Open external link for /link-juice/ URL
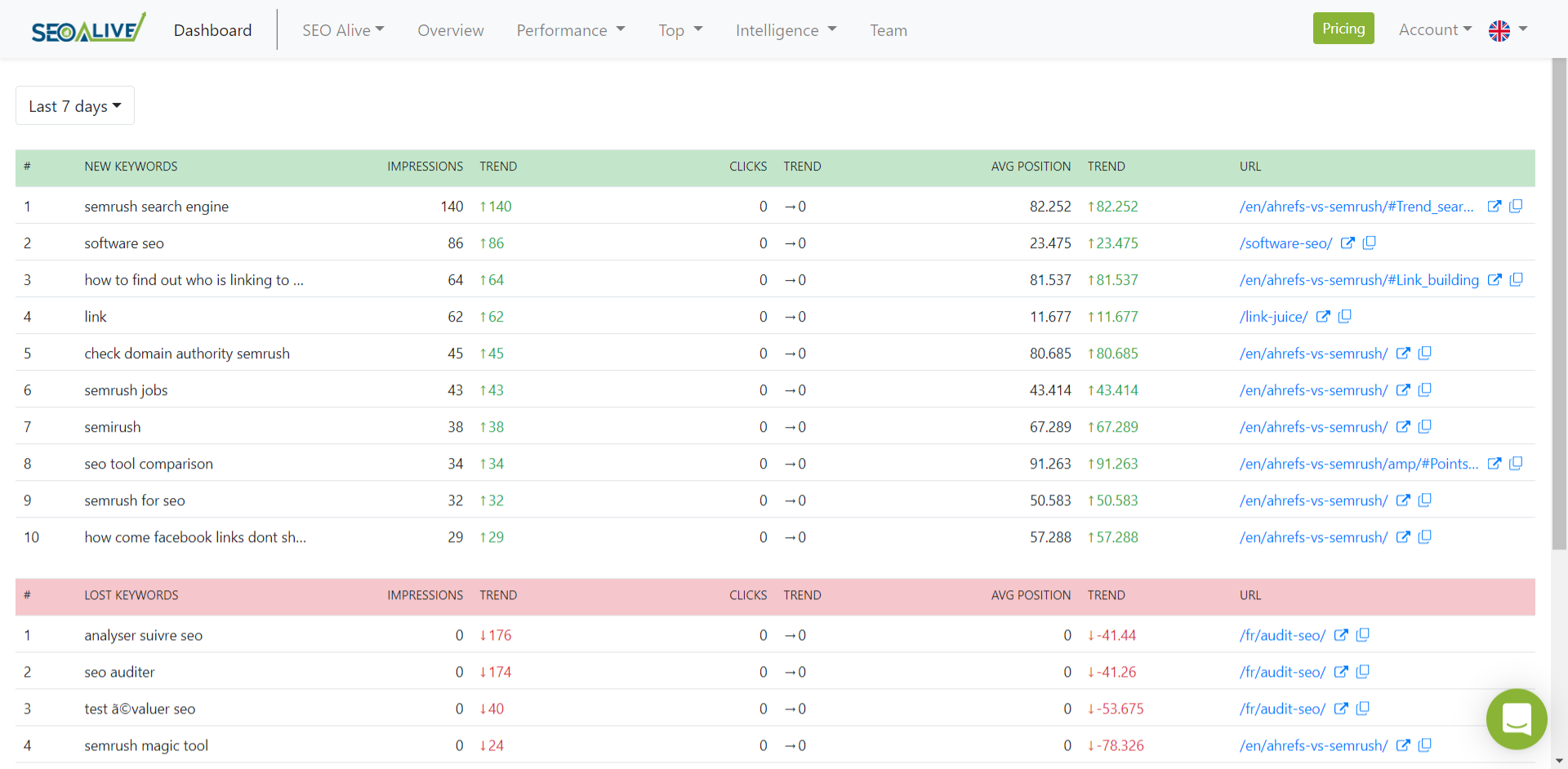Screen dimensions: 1568x769 (1323, 316)
